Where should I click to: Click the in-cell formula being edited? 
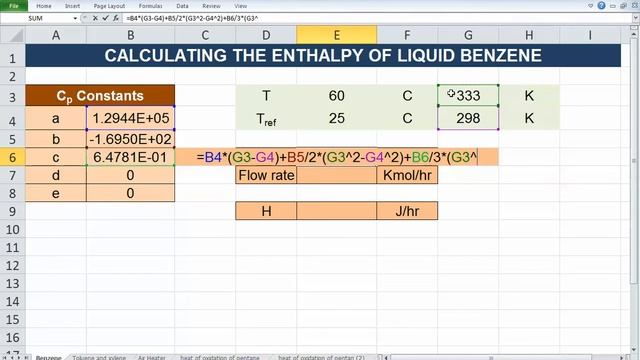click(337, 157)
